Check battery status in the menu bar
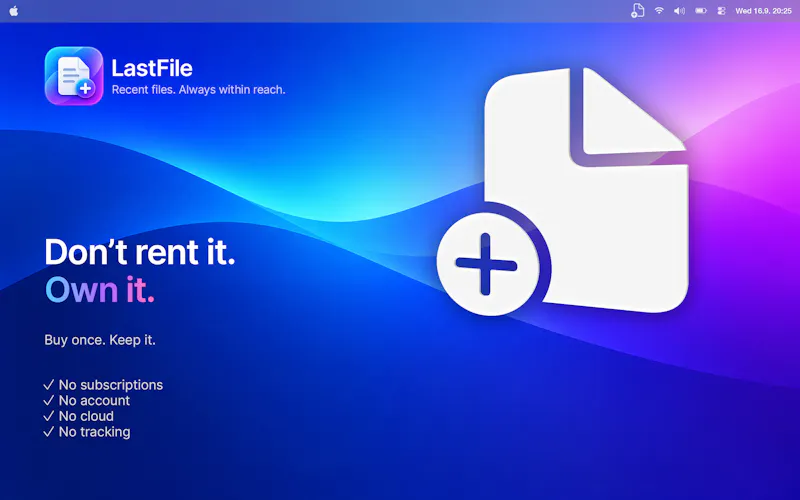The width and height of the screenshot is (800, 500). pyautogui.click(x=701, y=11)
